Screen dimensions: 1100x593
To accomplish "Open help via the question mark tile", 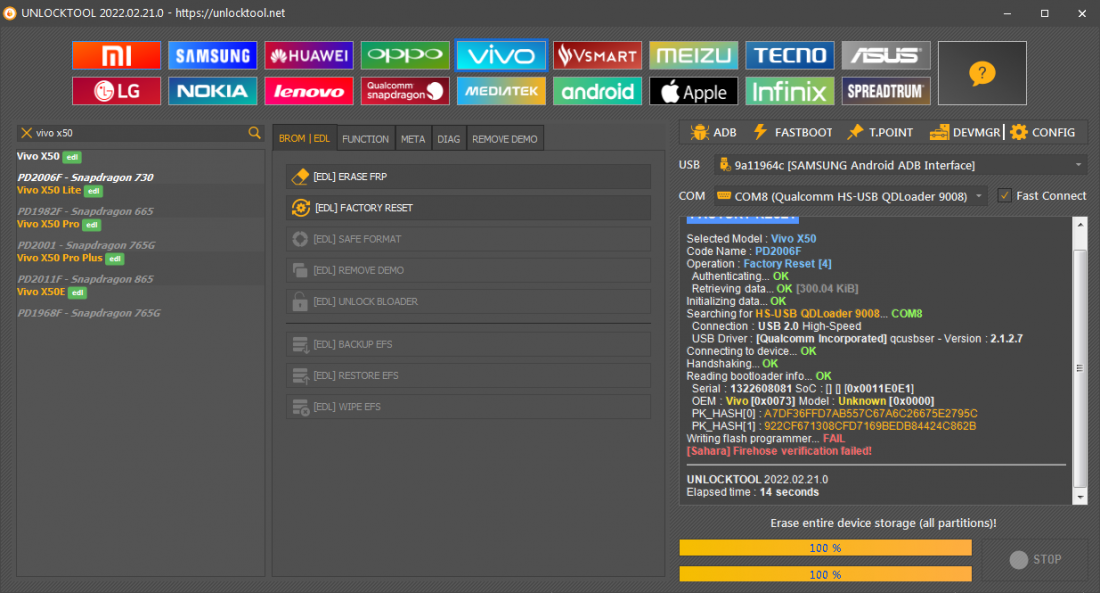I will [982, 73].
